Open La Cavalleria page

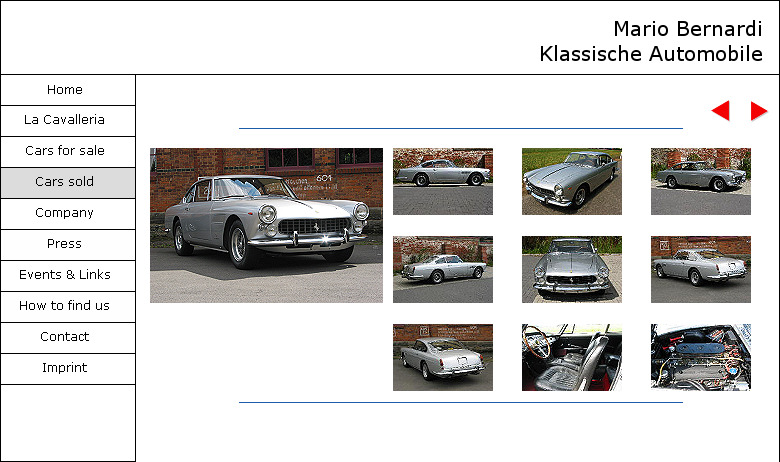(68, 121)
